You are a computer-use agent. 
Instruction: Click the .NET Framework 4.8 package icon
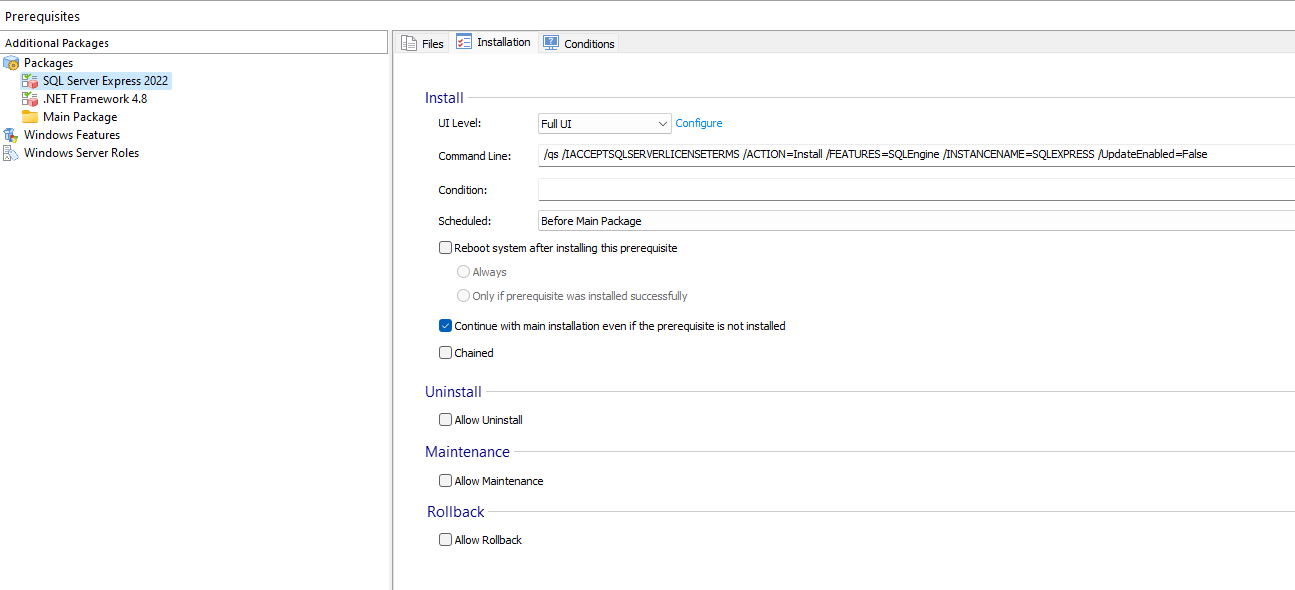click(x=30, y=99)
